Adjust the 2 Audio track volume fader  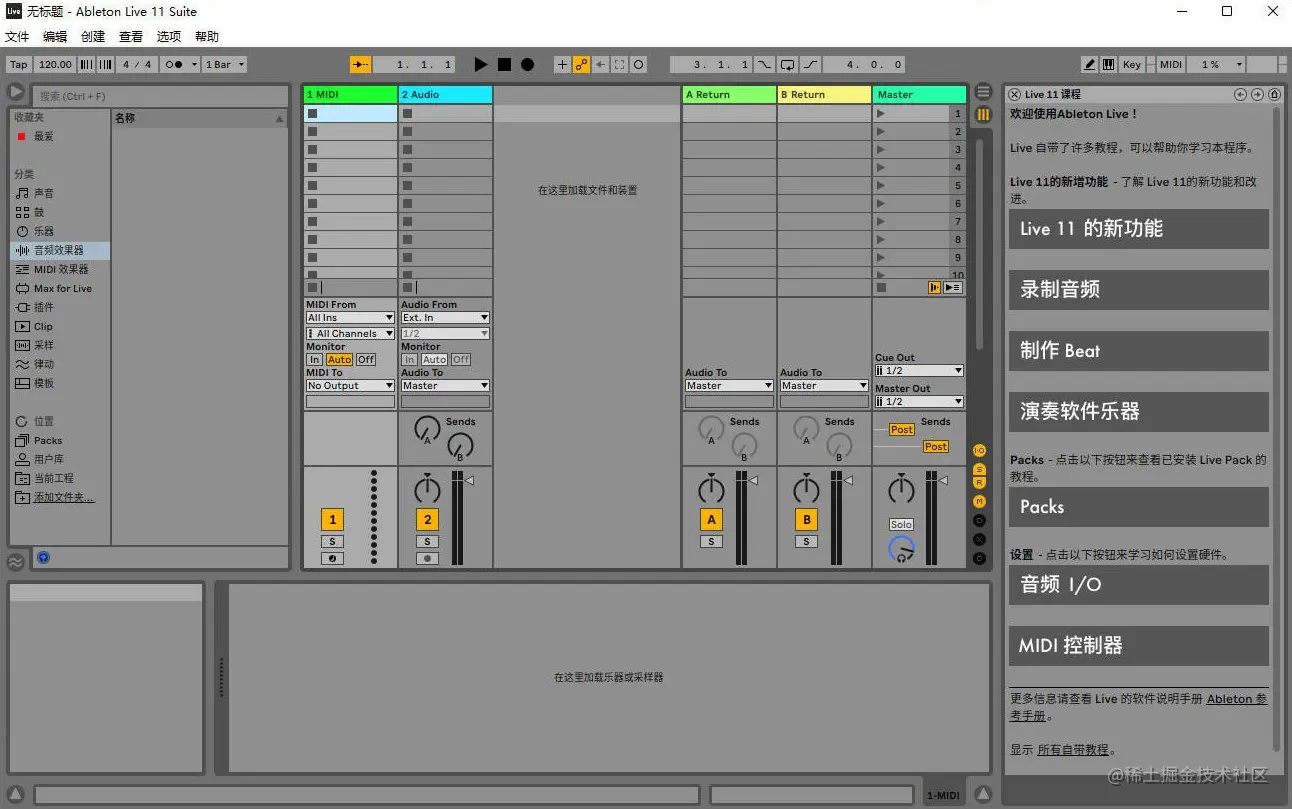469,480
